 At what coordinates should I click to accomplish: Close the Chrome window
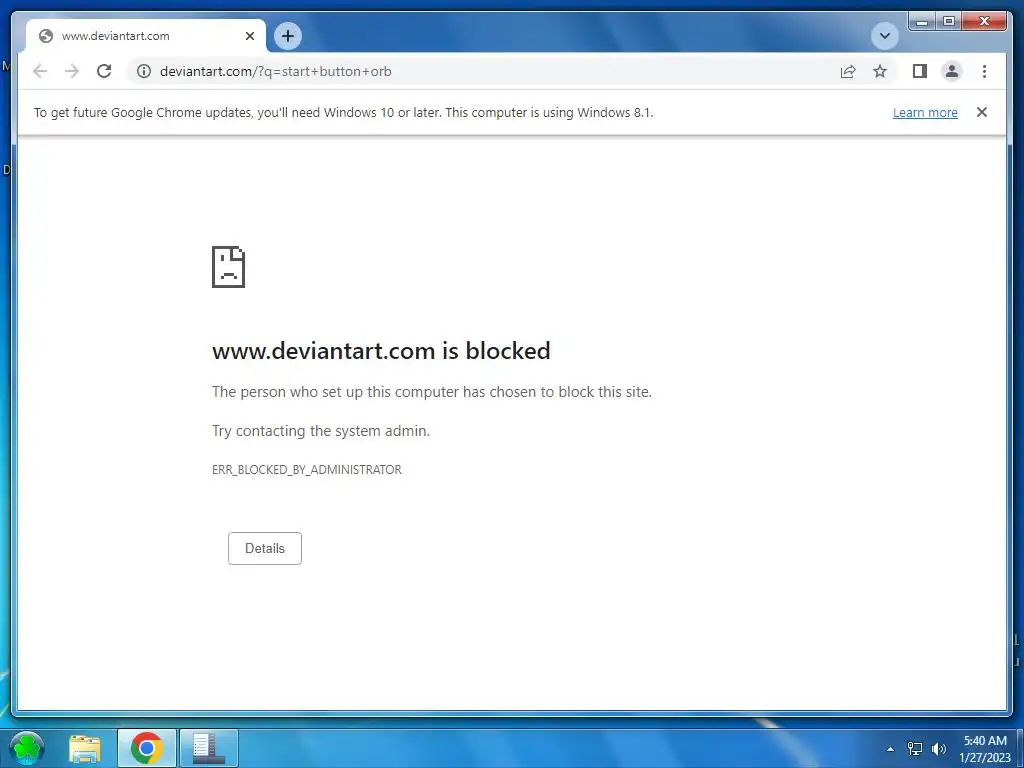point(984,22)
